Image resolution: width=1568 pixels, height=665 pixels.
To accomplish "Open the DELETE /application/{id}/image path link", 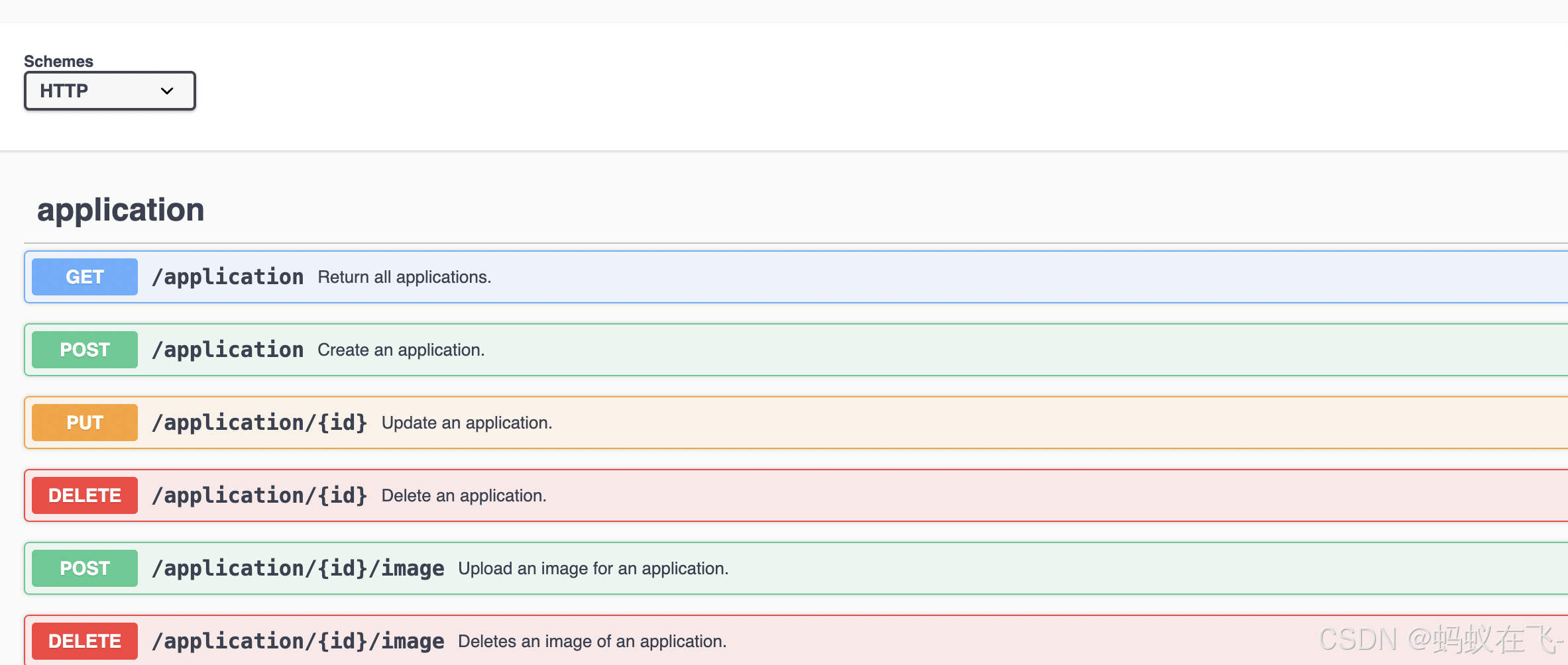I will tap(298, 641).
